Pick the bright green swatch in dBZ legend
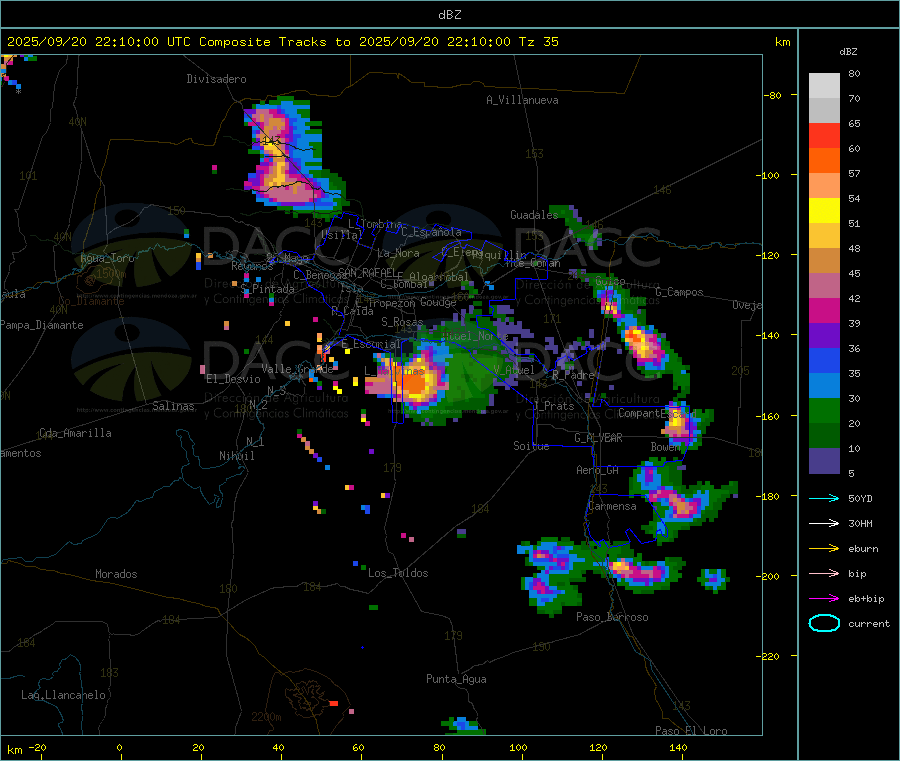The width and height of the screenshot is (900, 761). (x=824, y=410)
